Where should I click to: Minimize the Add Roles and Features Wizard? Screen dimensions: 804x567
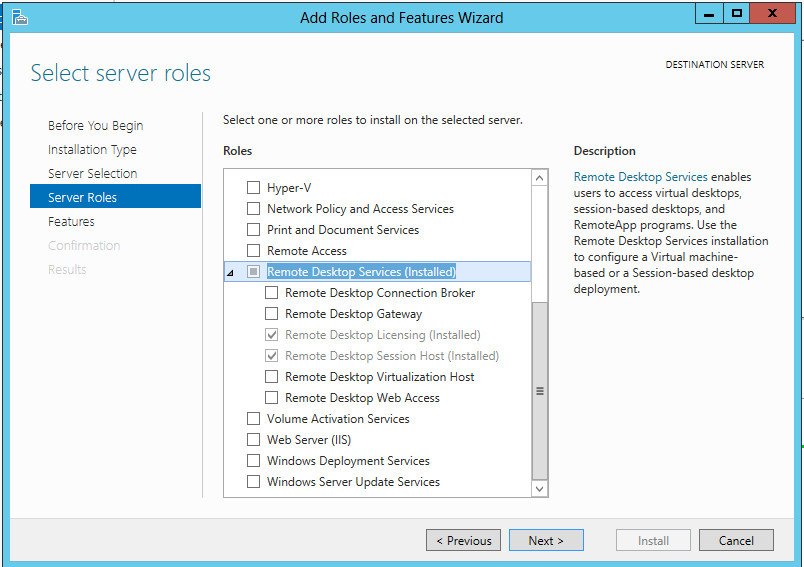point(709,14)
